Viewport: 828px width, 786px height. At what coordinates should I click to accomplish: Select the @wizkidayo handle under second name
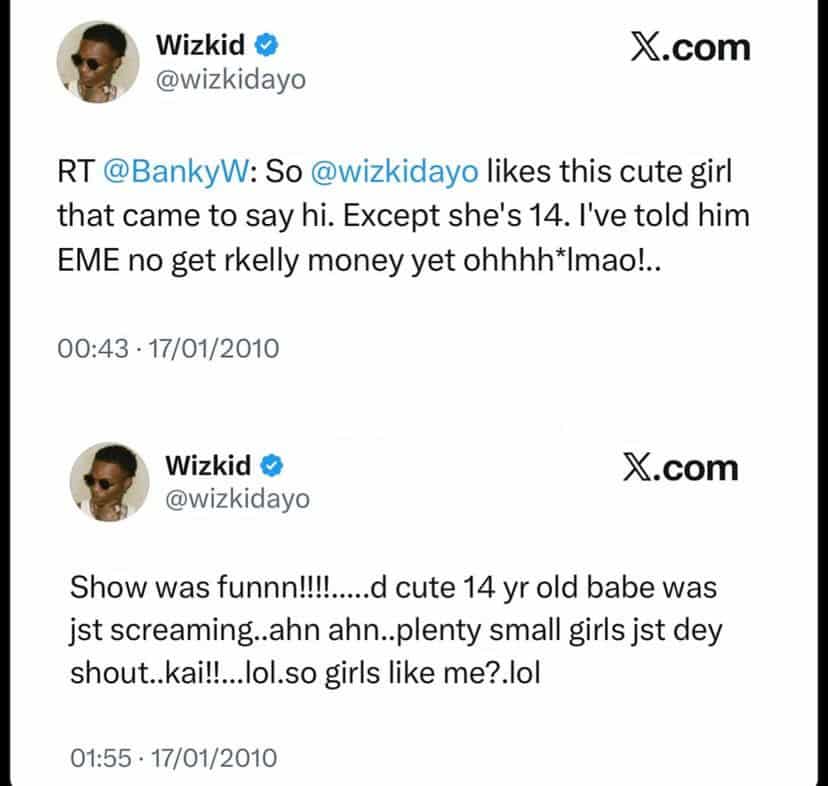(238, 499)
